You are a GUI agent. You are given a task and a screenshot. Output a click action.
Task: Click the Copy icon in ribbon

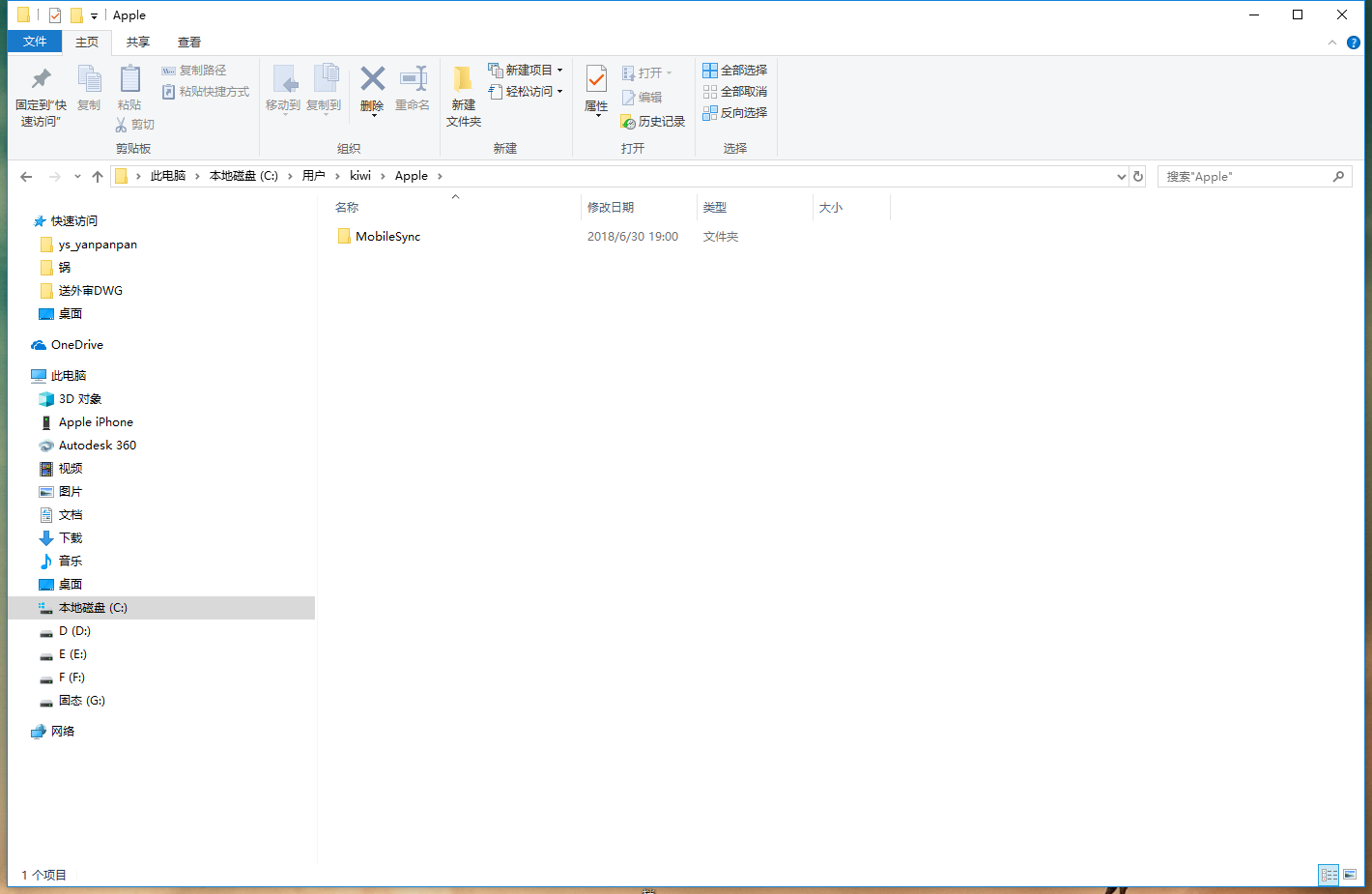tap(89, 79)
